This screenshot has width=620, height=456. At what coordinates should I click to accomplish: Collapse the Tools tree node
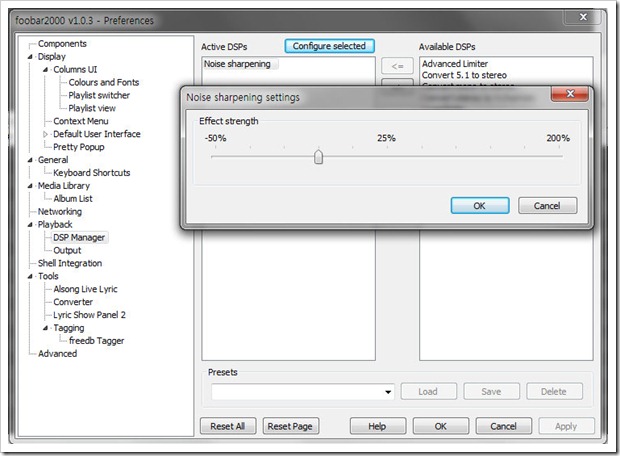[x=30, y=276]
